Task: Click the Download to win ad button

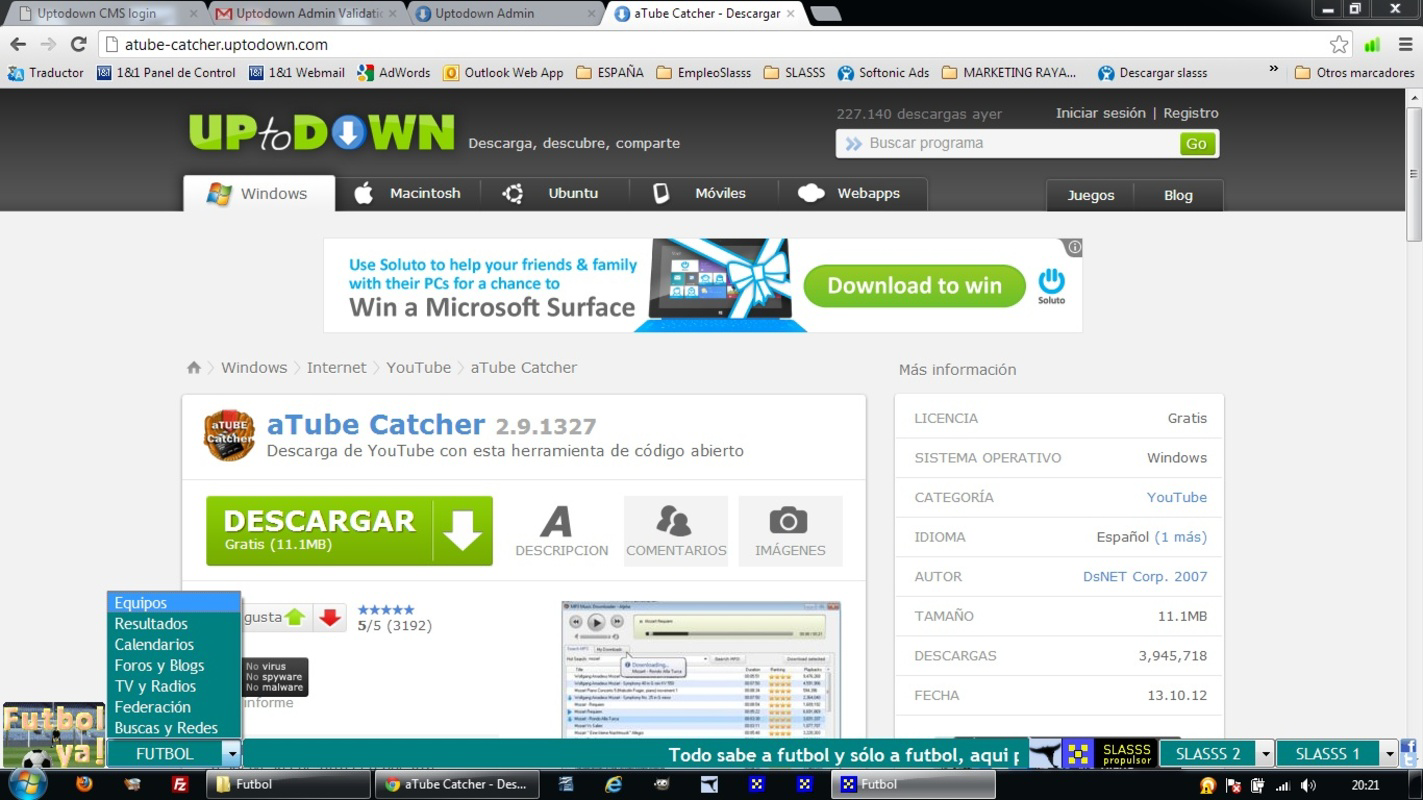Action: pos(914,286)
